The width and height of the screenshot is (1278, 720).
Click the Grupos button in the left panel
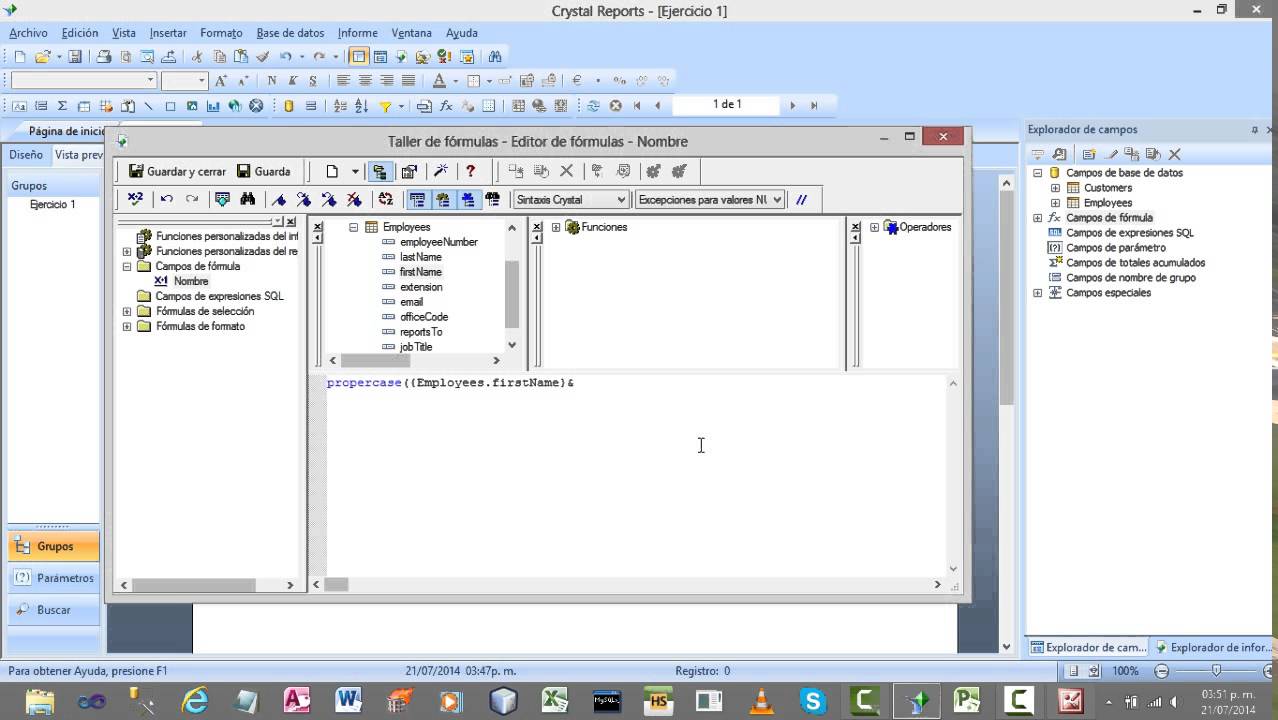[x=54, y=547]
